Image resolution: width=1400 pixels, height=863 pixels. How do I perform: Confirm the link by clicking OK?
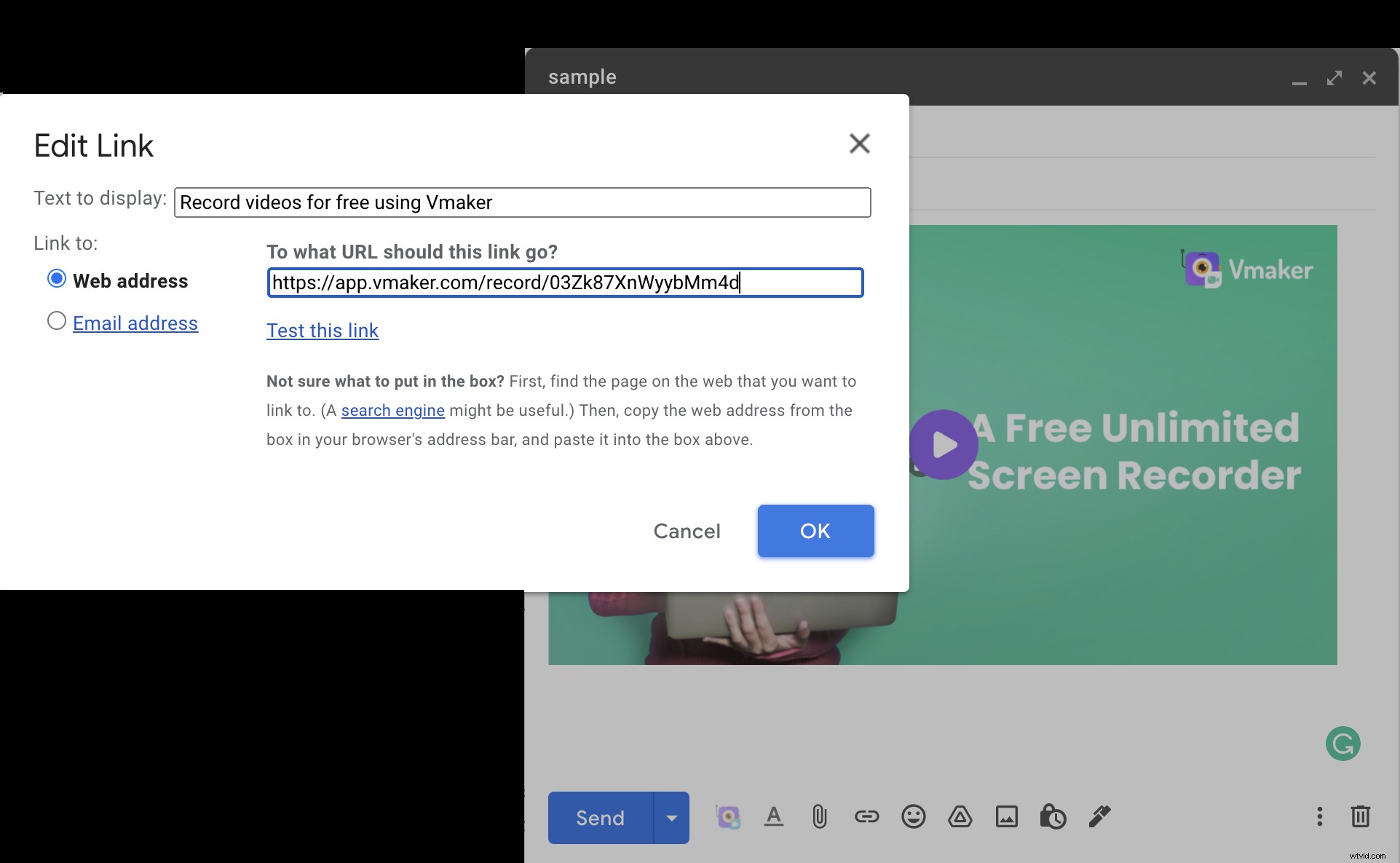(x=815, y=531)
